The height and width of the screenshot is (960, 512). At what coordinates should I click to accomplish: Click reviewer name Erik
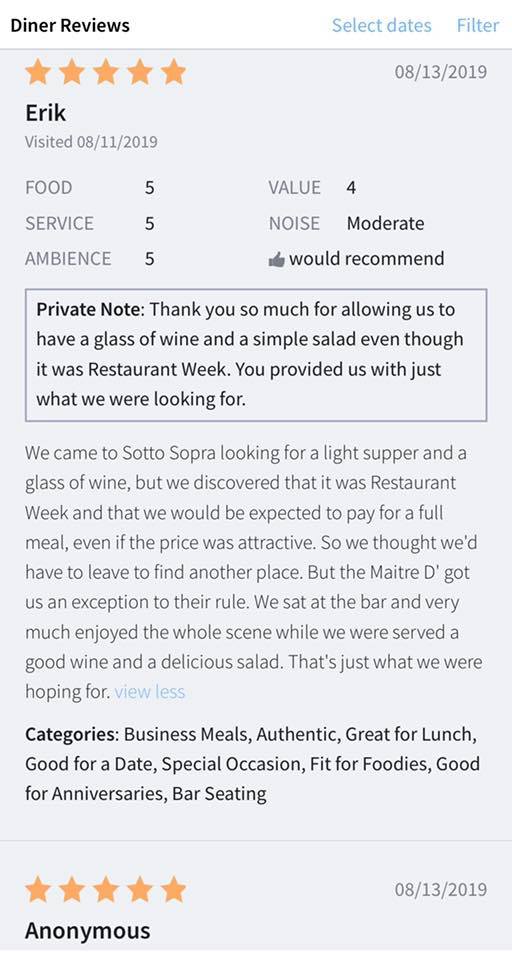[x=45, y=113]
